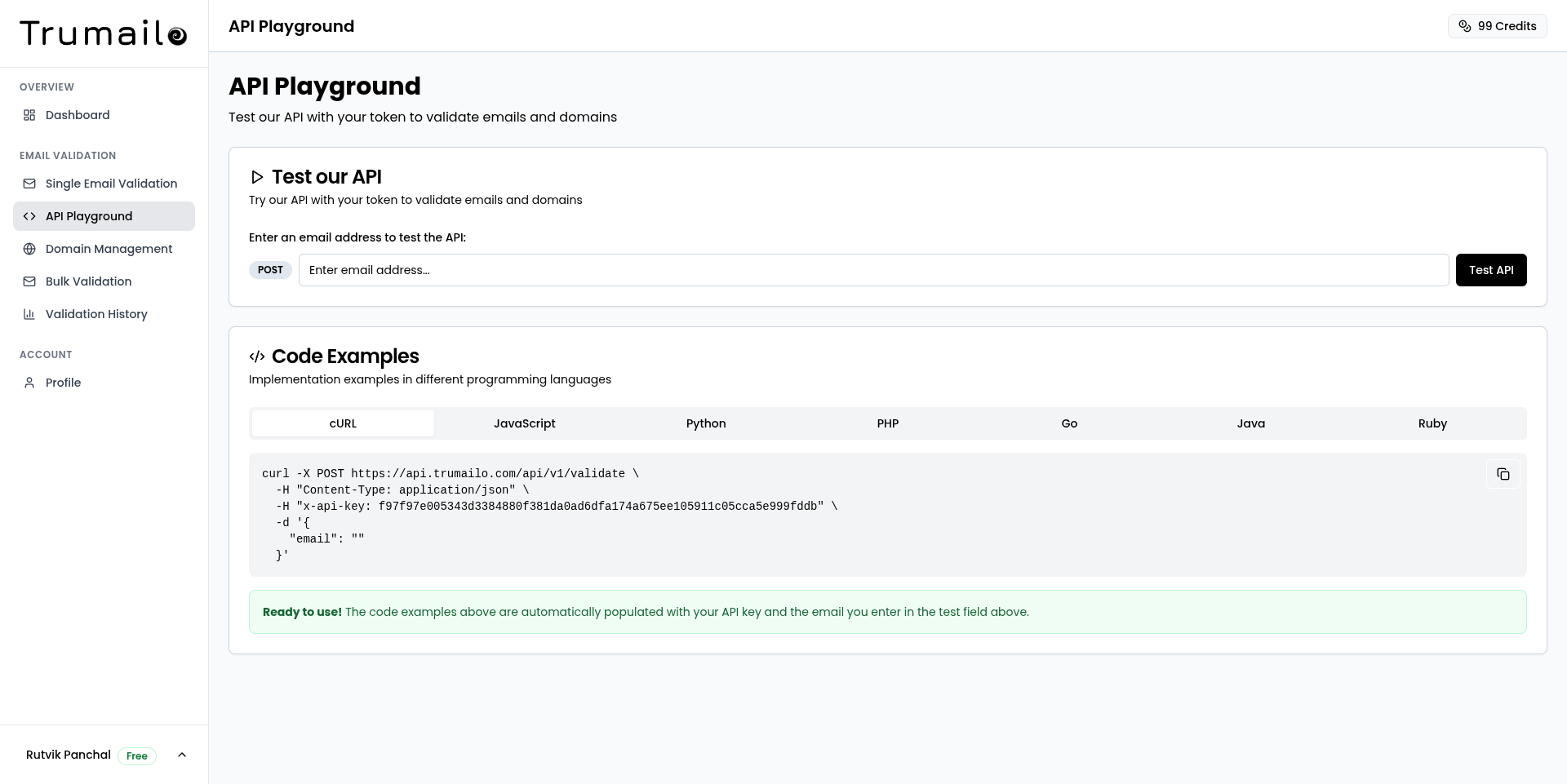Expand the Rutvik Panchal account menu chevron
Viewport: 1567px width, 784px height.
click(182, 755)
